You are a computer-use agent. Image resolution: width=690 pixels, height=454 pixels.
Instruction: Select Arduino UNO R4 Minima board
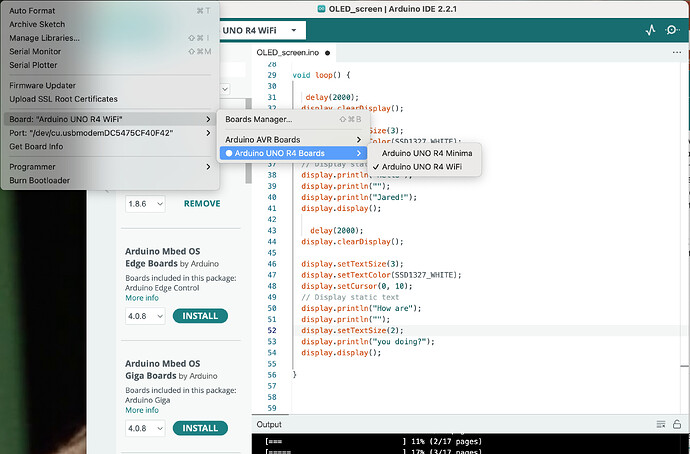click(x=427, y=153)
